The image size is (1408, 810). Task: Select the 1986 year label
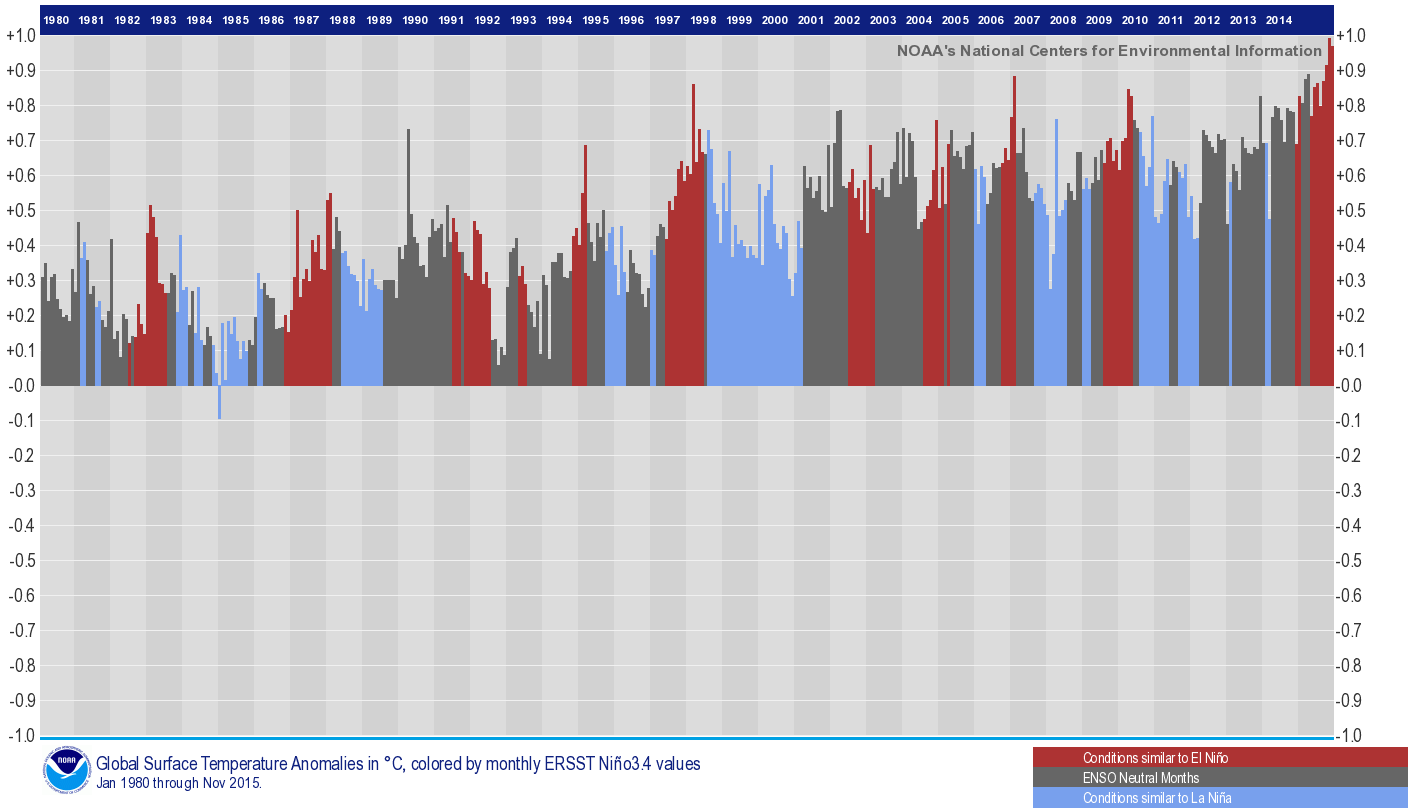click(271, 20)
